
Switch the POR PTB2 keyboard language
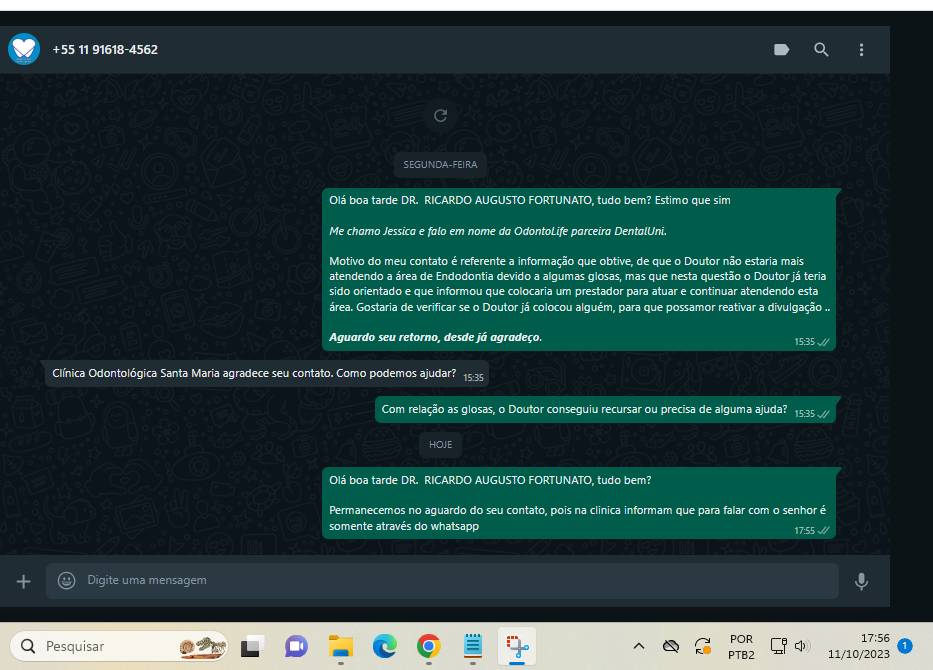point(741,647)
